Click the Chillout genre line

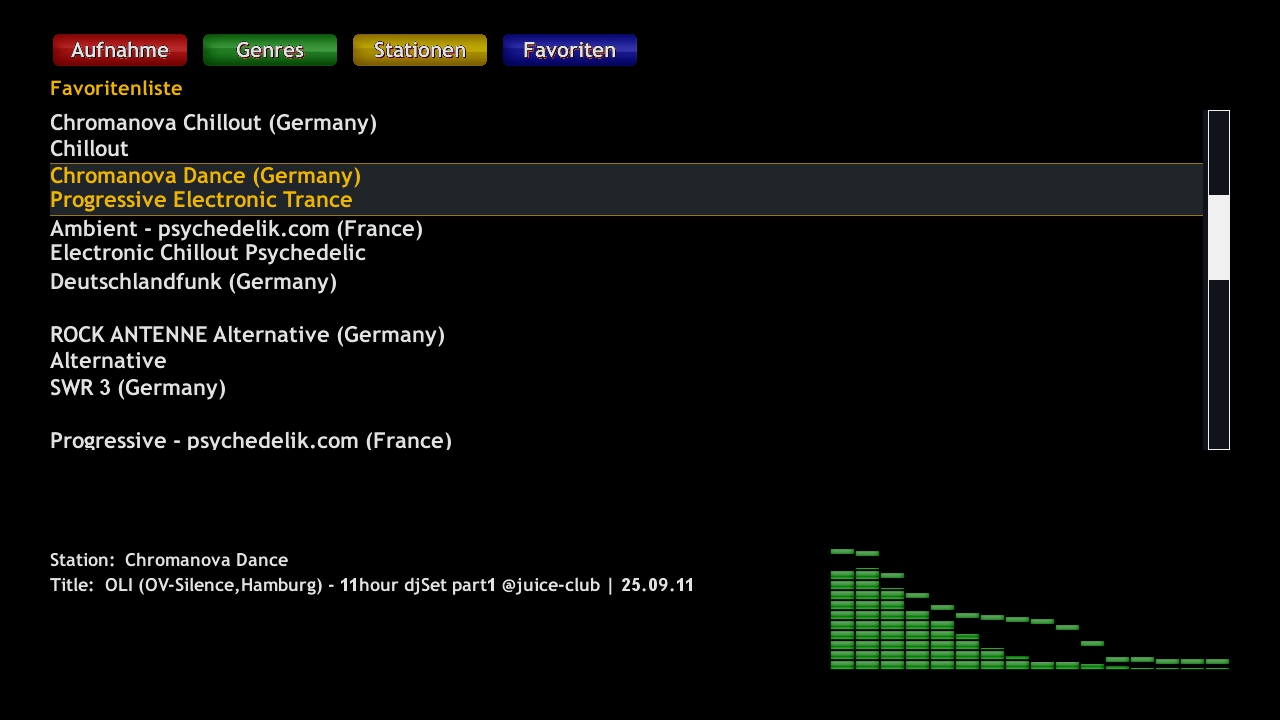(x=89, y=148)
